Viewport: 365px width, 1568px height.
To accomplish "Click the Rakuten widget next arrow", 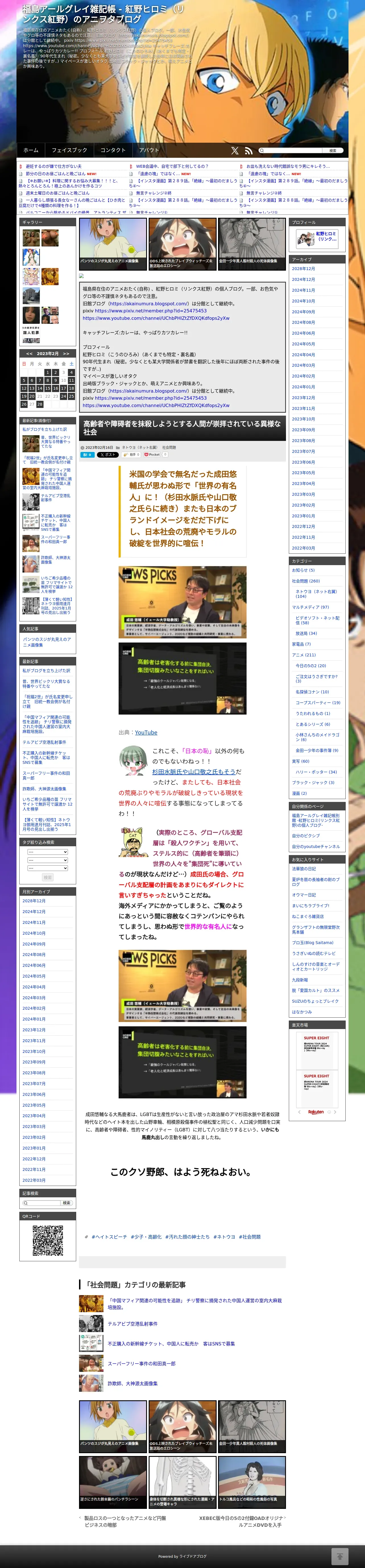I will pyautogui.click(x=335, y=1112).
